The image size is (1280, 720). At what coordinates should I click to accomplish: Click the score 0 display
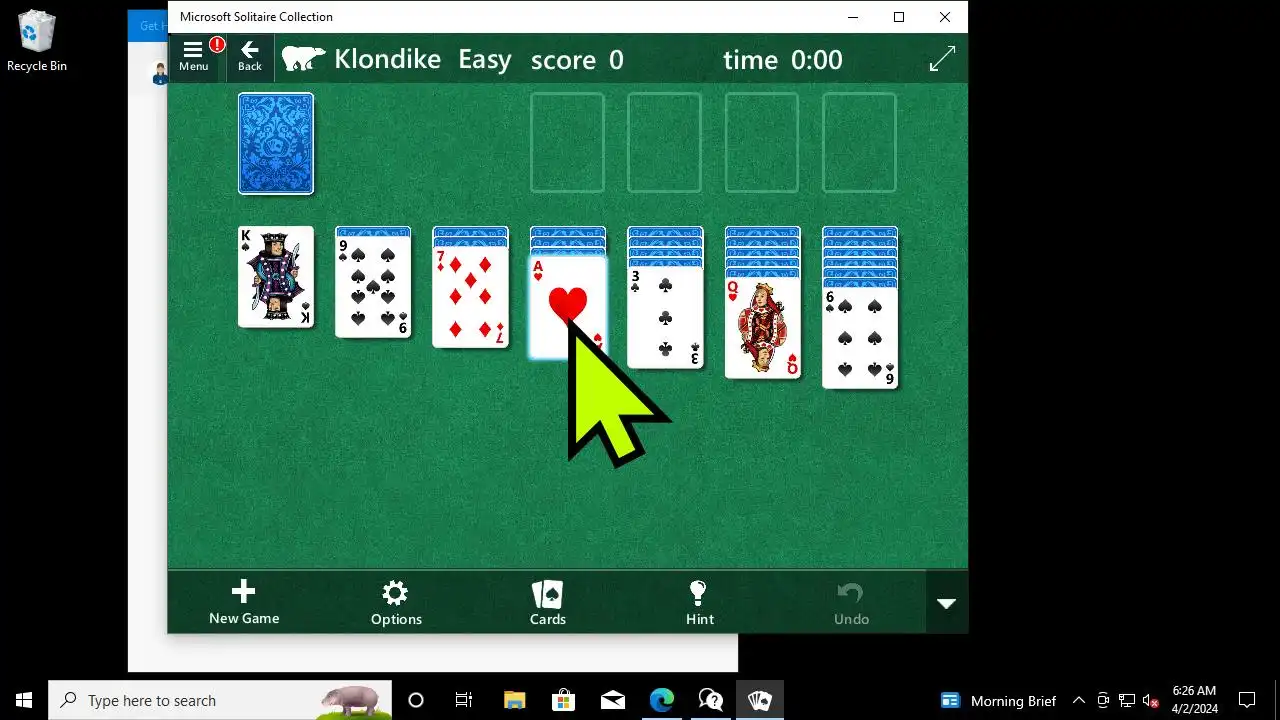point(577,60)
